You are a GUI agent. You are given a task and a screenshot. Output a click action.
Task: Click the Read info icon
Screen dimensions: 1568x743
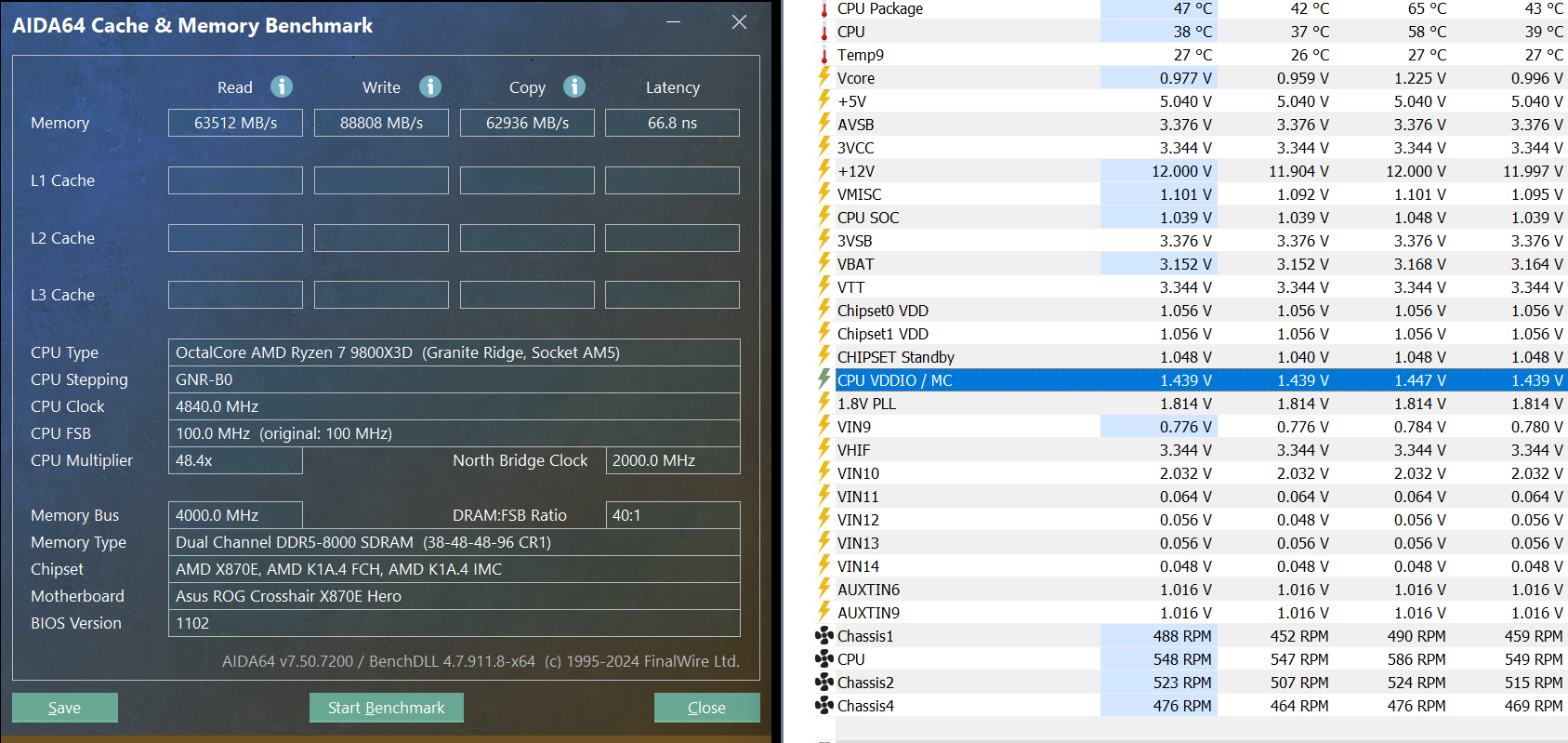click(282, 86)
